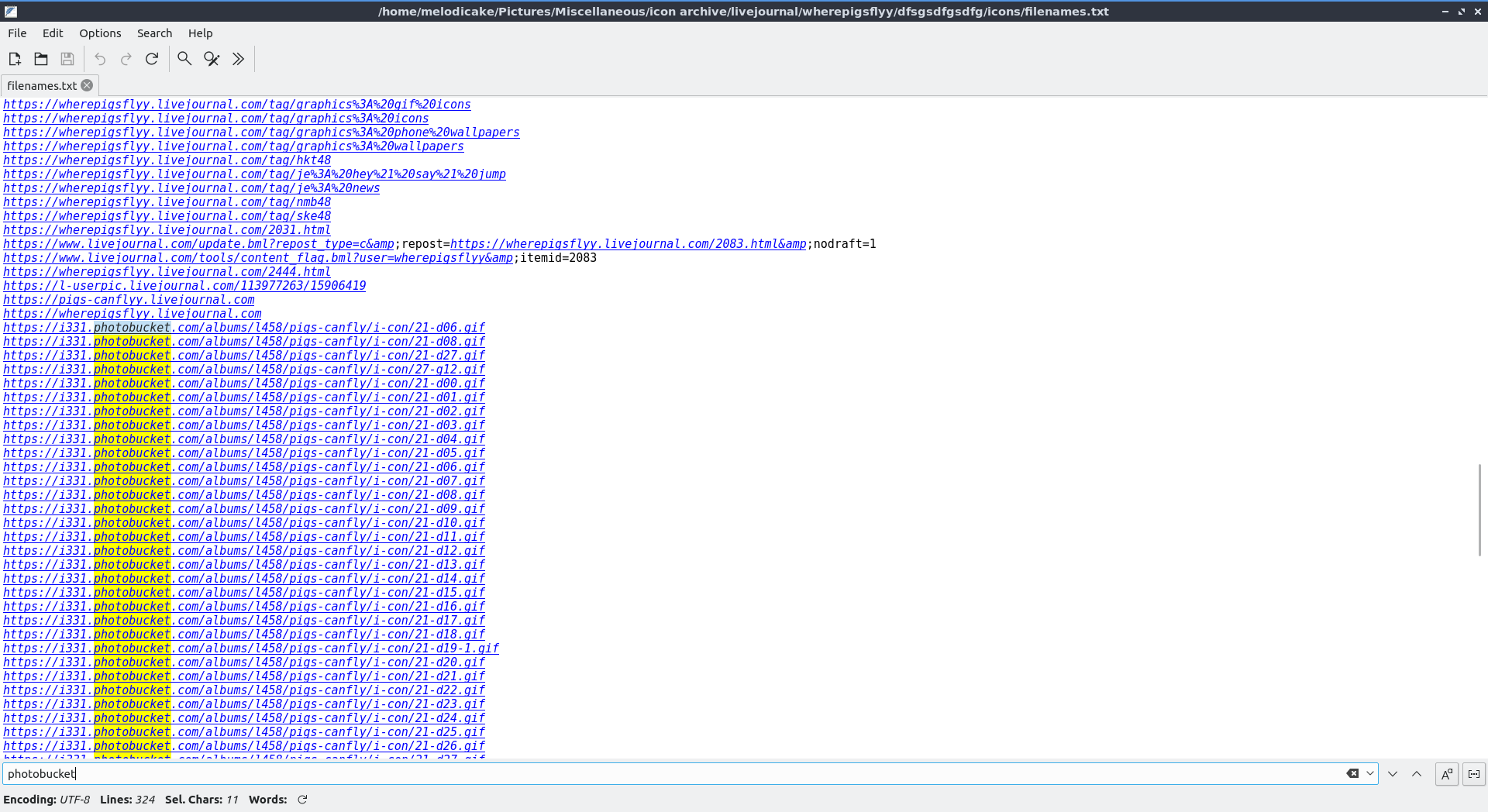1488x812 pixels.
Task: Open a file using the folder icon
Action: click(x=41, y=59)
